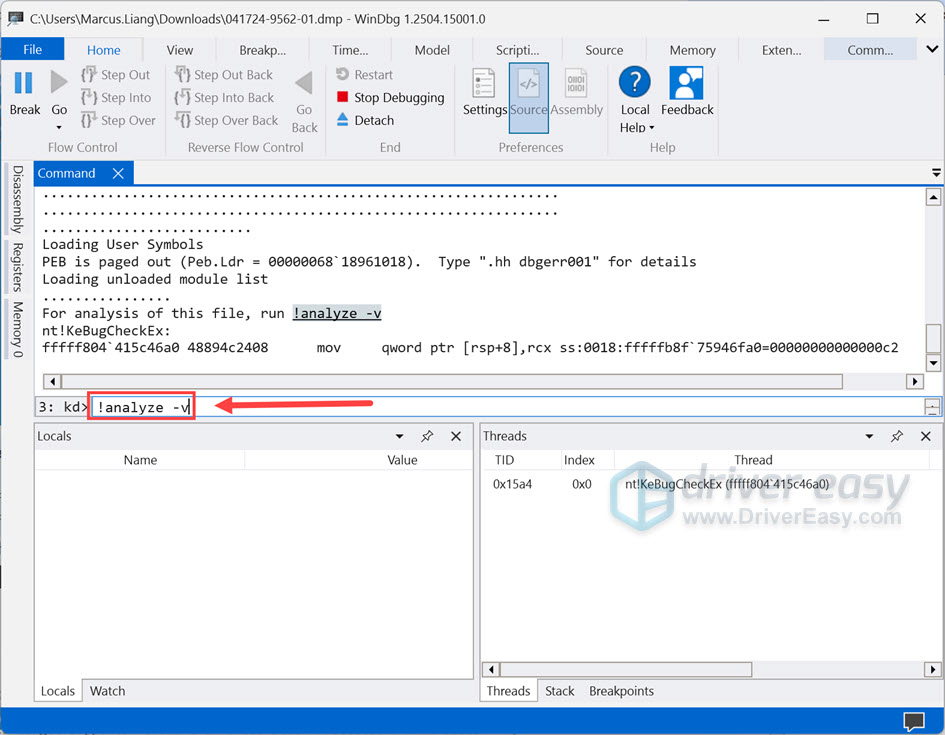Open the Command ribbon tab

pyautogui.click(x=870, y=50)
